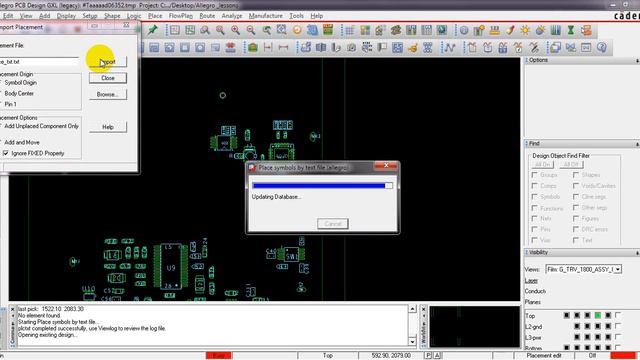
Task: Click the flag marker toolbar icon
Action: 382,47
